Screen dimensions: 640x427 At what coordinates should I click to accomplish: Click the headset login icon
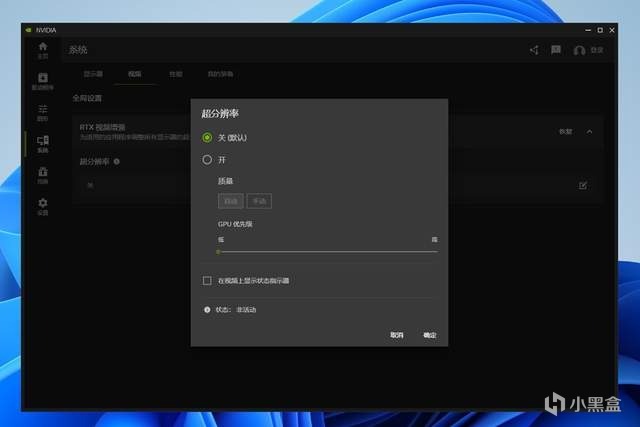point(579,50)
